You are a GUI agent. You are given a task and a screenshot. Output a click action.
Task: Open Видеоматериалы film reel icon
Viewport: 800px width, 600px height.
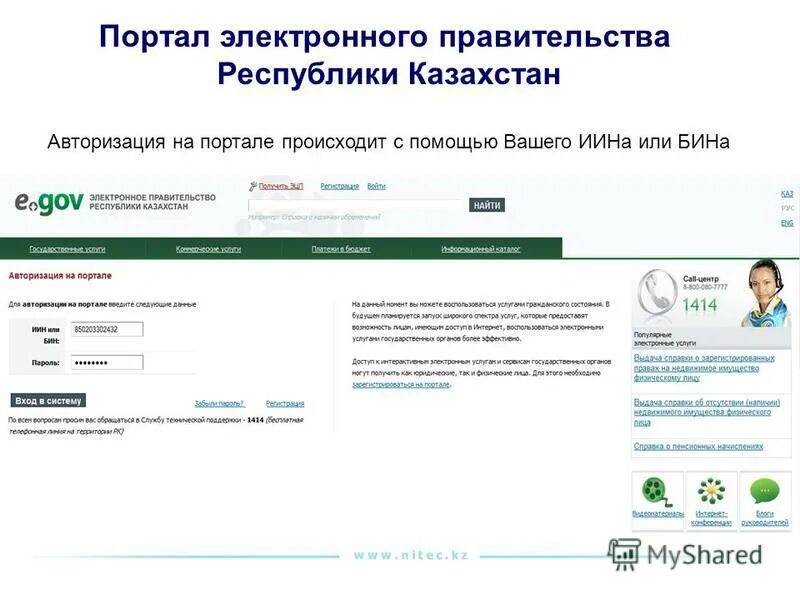(654, 490)
